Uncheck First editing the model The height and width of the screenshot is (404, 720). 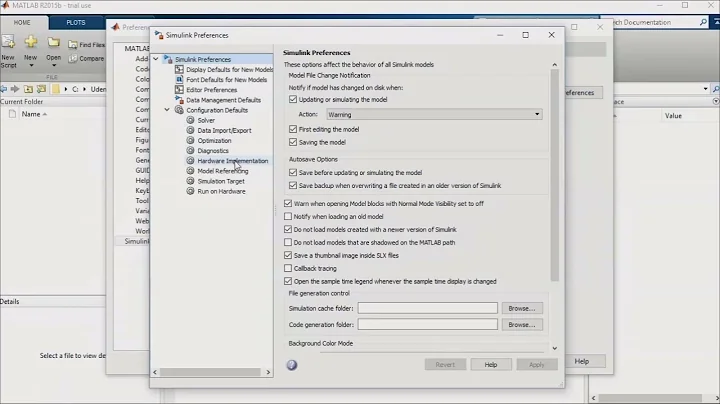[x=293, y=129]
